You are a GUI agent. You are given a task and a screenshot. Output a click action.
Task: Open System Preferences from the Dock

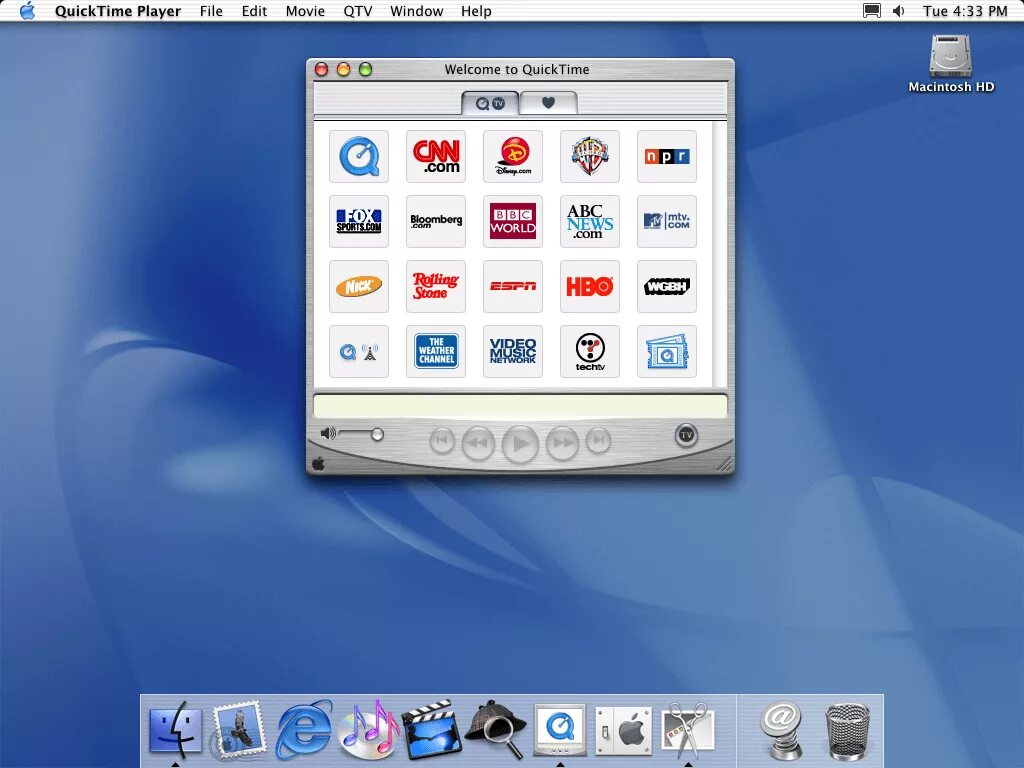point(624,731)
